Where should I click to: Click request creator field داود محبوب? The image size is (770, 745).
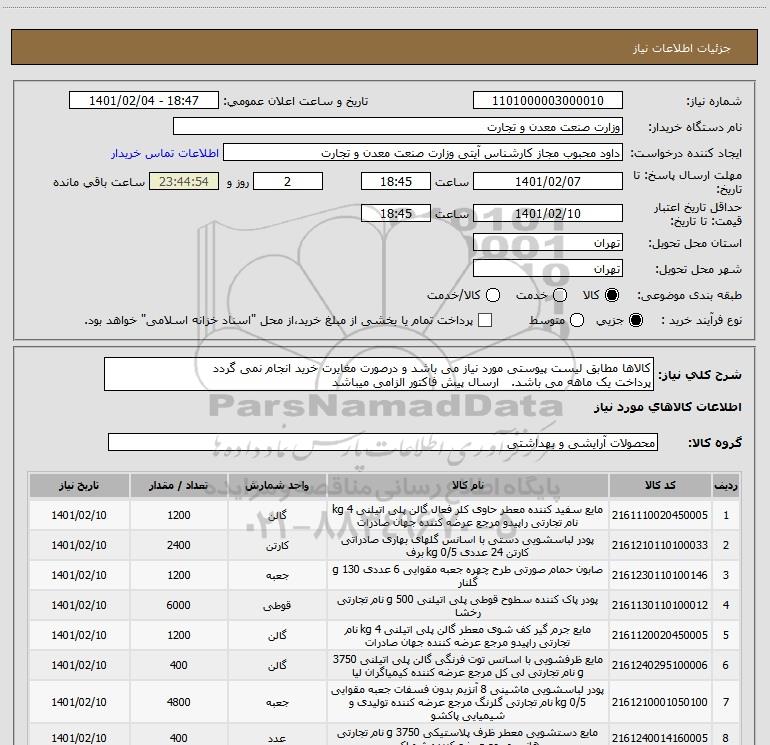[423, 153]
